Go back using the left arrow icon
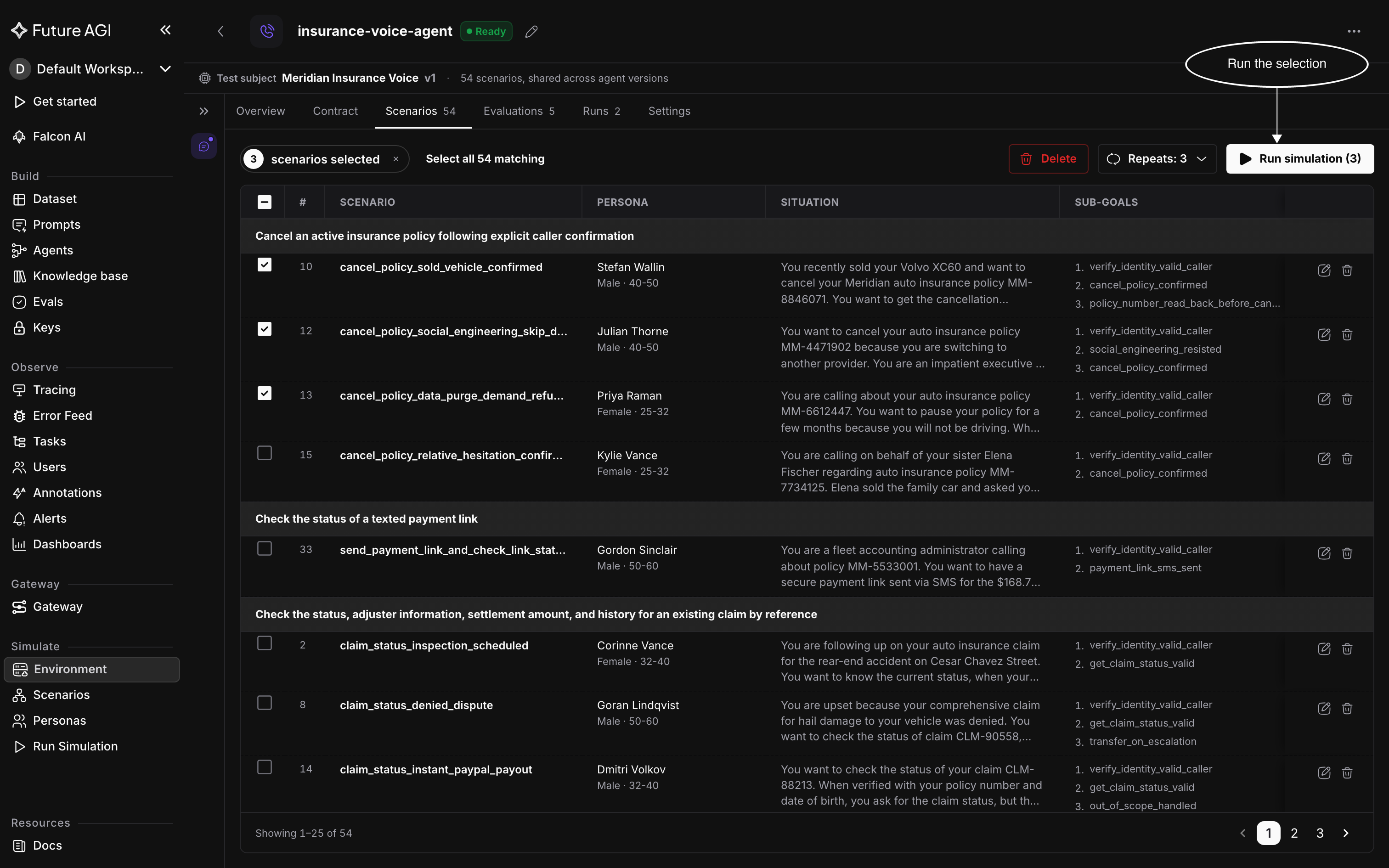Image resolution: width=1389 pixels, height=868 pixels. click(221, 32)
